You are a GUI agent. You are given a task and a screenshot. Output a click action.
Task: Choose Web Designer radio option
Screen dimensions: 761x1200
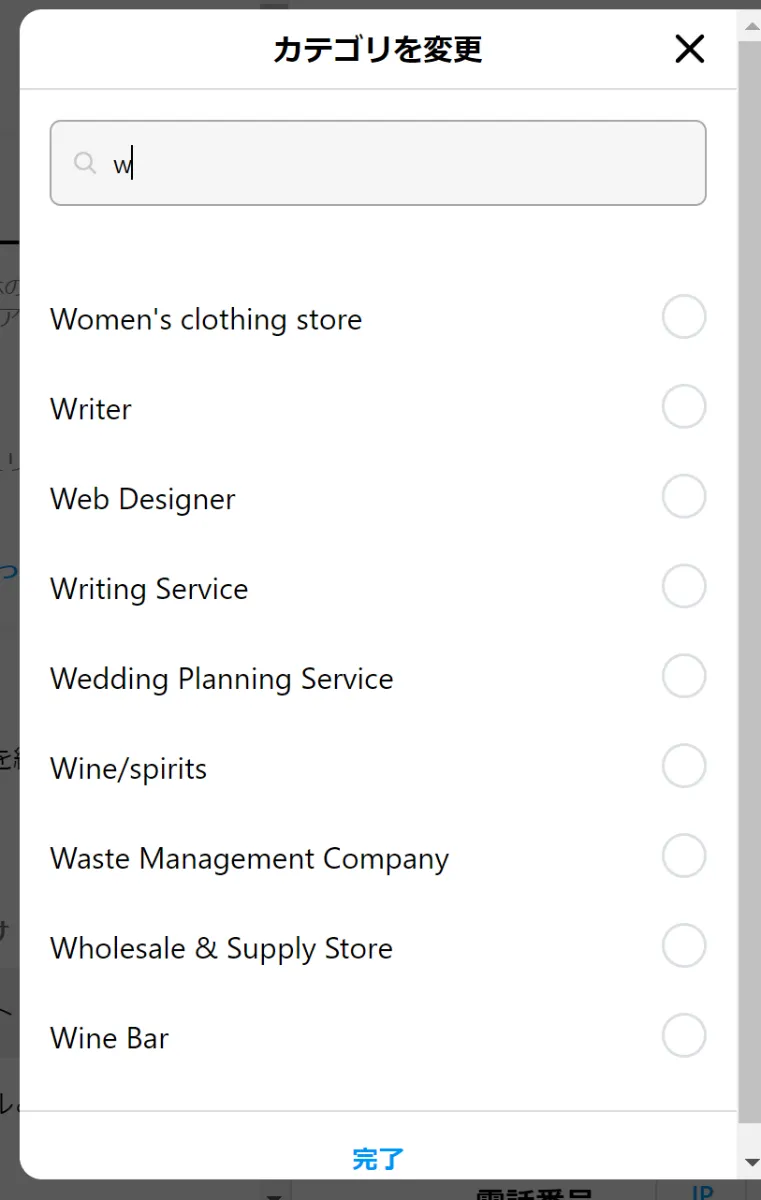684,497
